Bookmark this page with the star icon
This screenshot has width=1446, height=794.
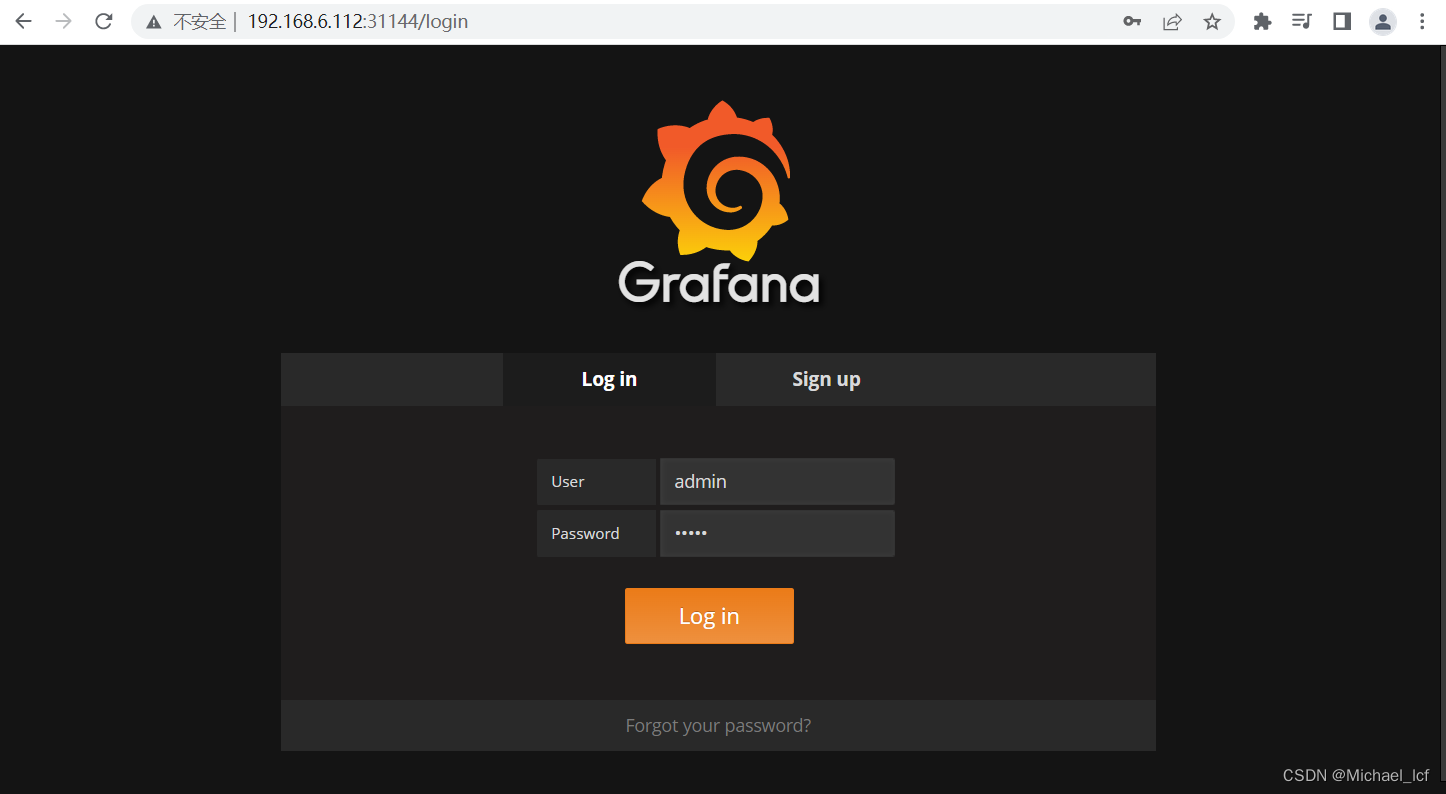tap(1212, 21)
